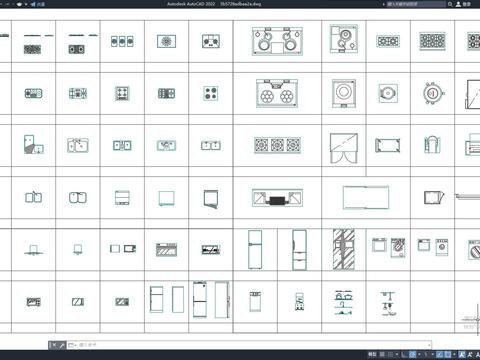Select the L-shaped corner sink block
Image resolution: width=480 pixels, height=360 pixels.
(x=34, y=144)
